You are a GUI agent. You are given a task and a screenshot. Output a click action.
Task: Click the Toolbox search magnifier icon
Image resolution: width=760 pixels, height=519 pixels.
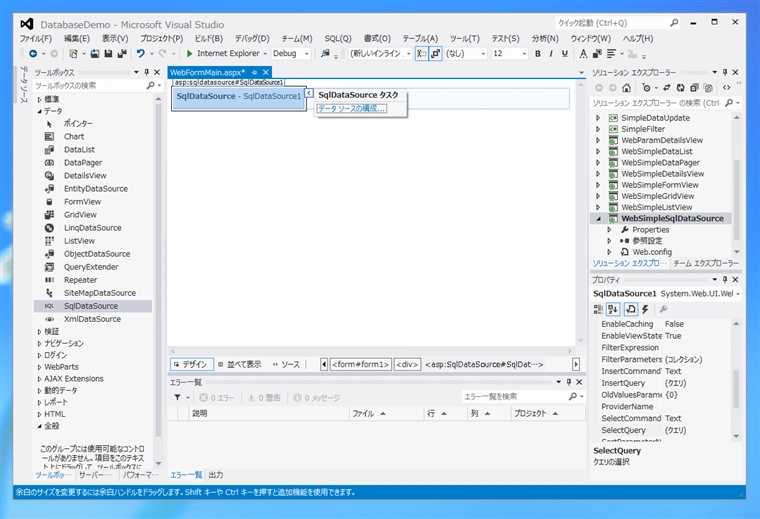coord(150,85)
